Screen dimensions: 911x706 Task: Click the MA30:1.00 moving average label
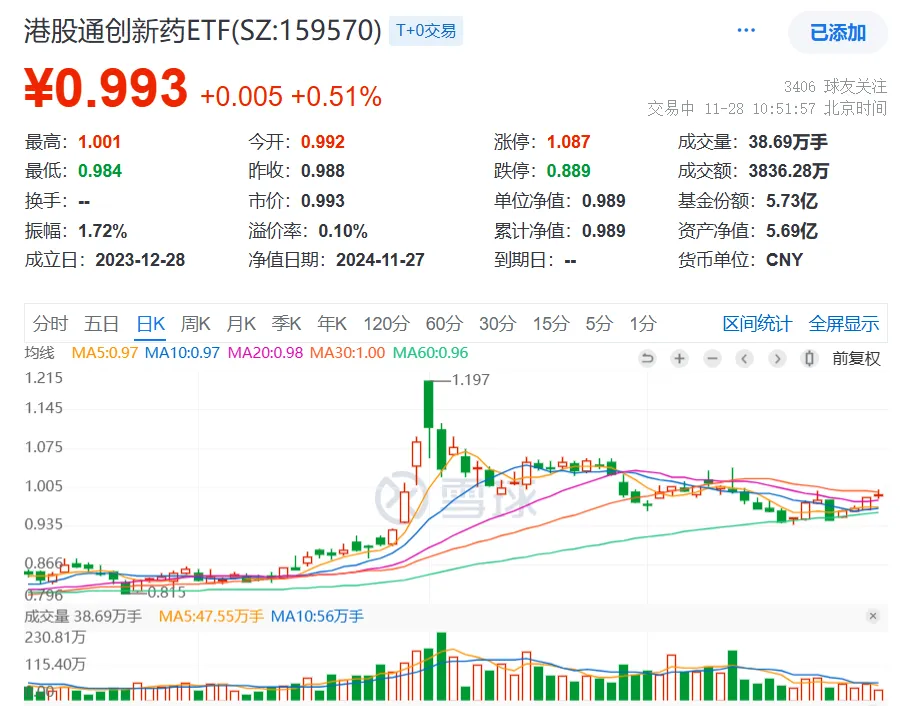(347, 353)
